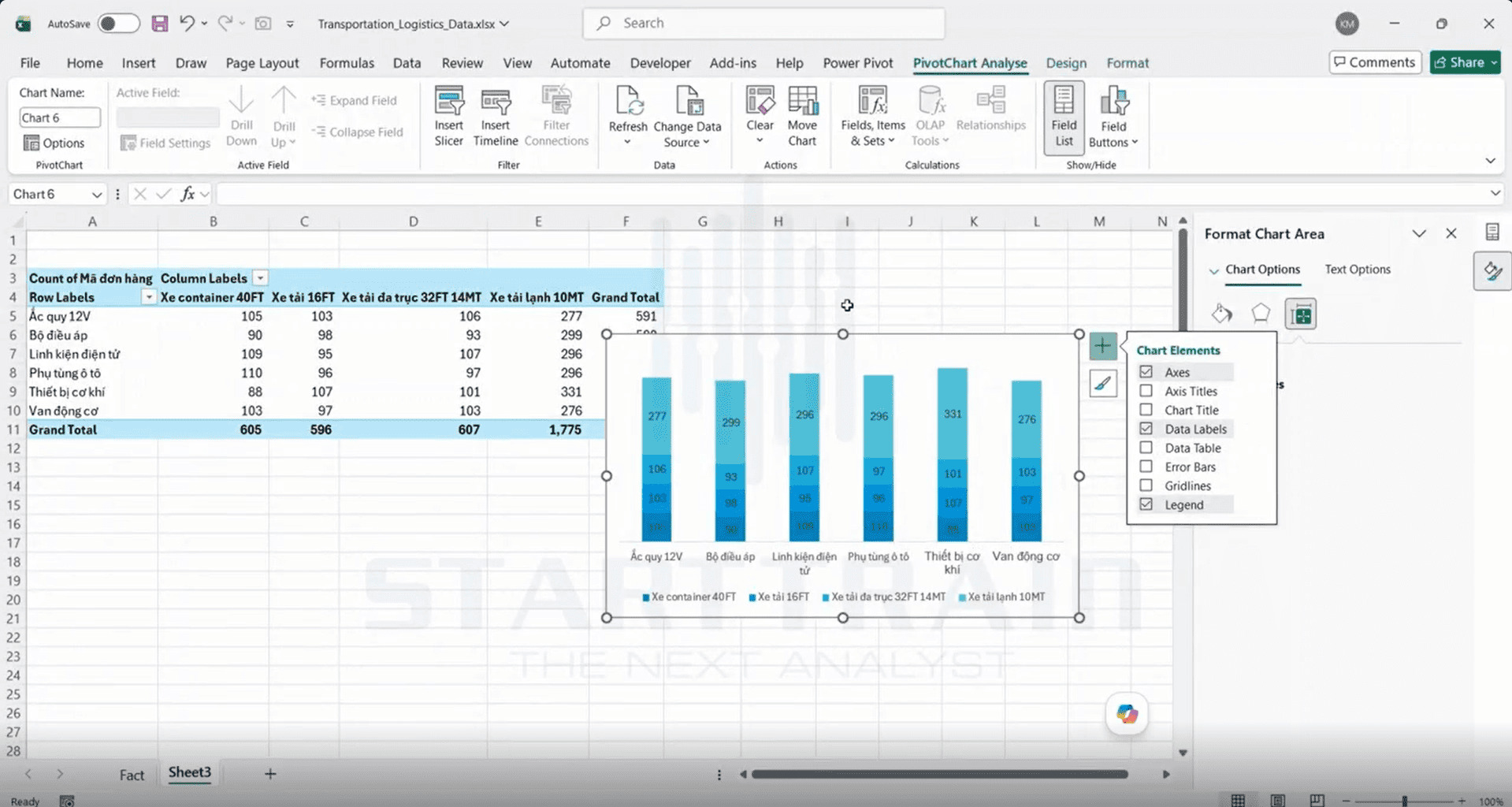This screenshot has height=807, width=1512.
Task: Click the Chart Name input field
Action: pyautogui.click(x=60, y=117)
